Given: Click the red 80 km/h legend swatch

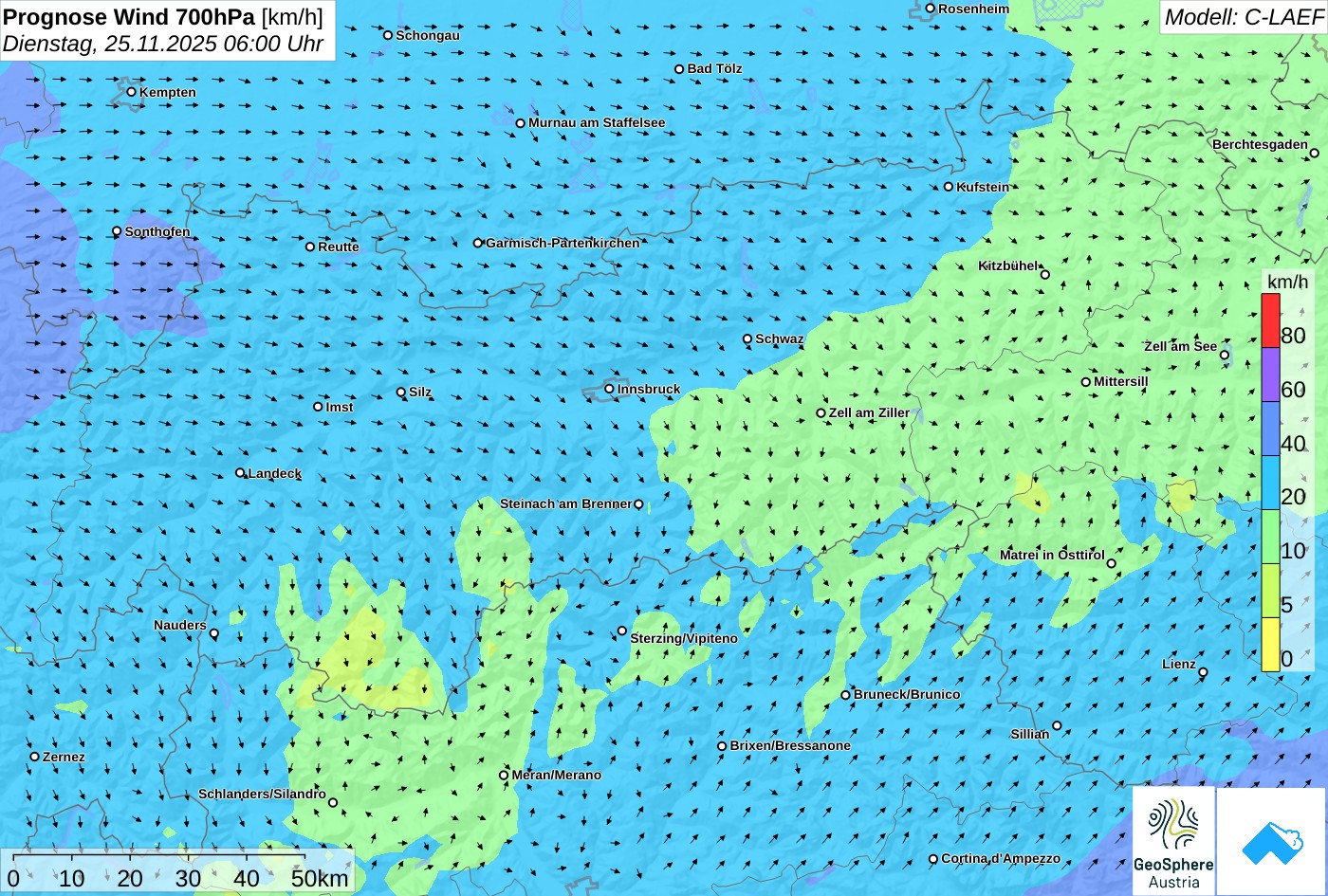Looking at the screenshot, I should pyautogui.click(x=1270, y=320).
